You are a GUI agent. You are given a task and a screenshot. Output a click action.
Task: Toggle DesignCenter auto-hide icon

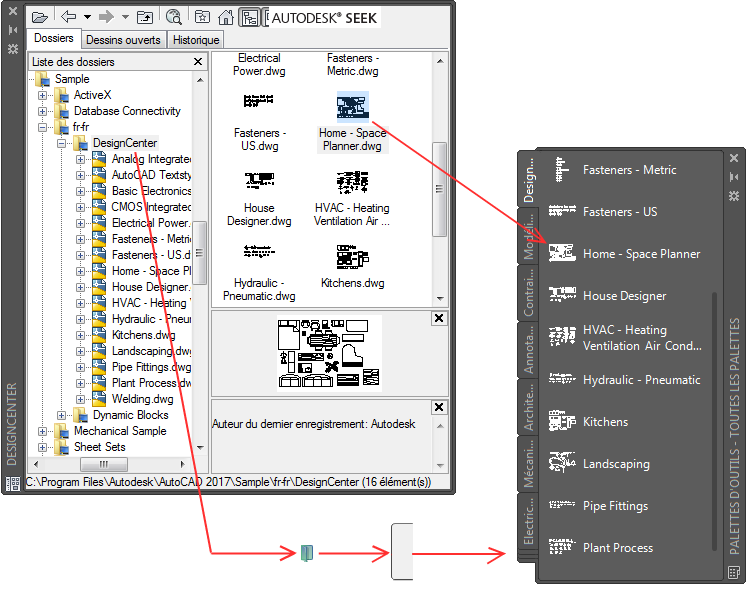coord(13,30)
